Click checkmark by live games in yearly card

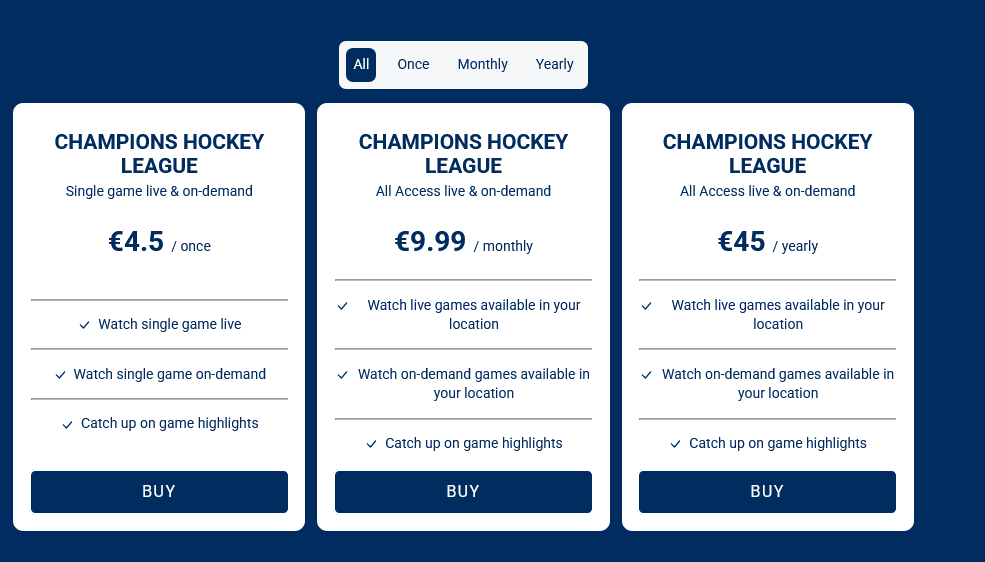[646, 306]
